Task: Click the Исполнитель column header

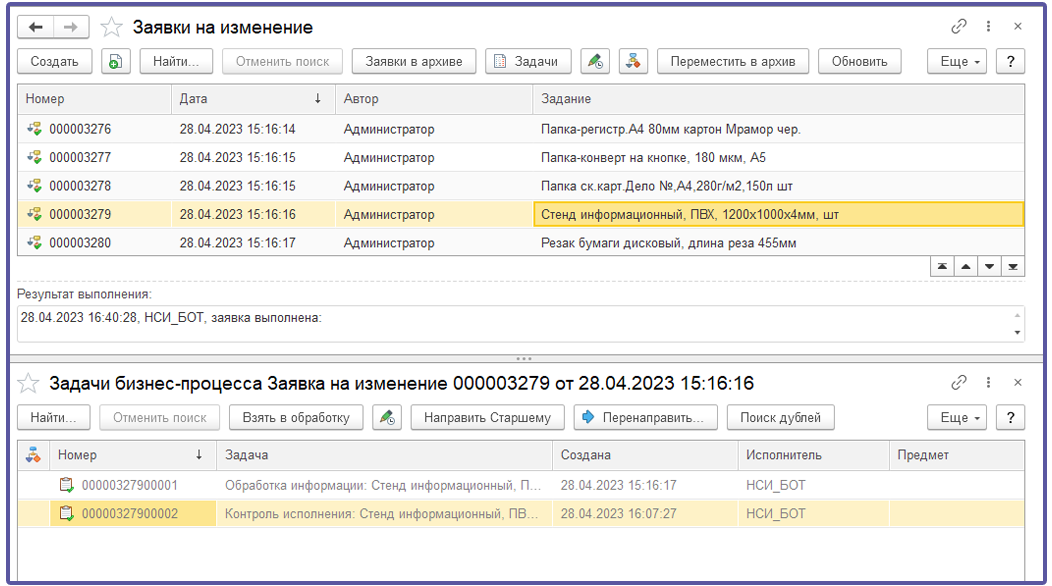Action: (813, 455)
